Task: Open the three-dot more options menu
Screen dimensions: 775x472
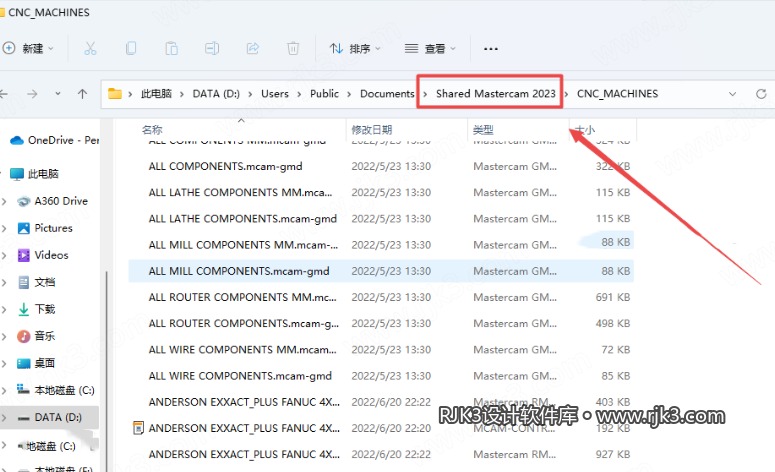Action: pos(491,48)
